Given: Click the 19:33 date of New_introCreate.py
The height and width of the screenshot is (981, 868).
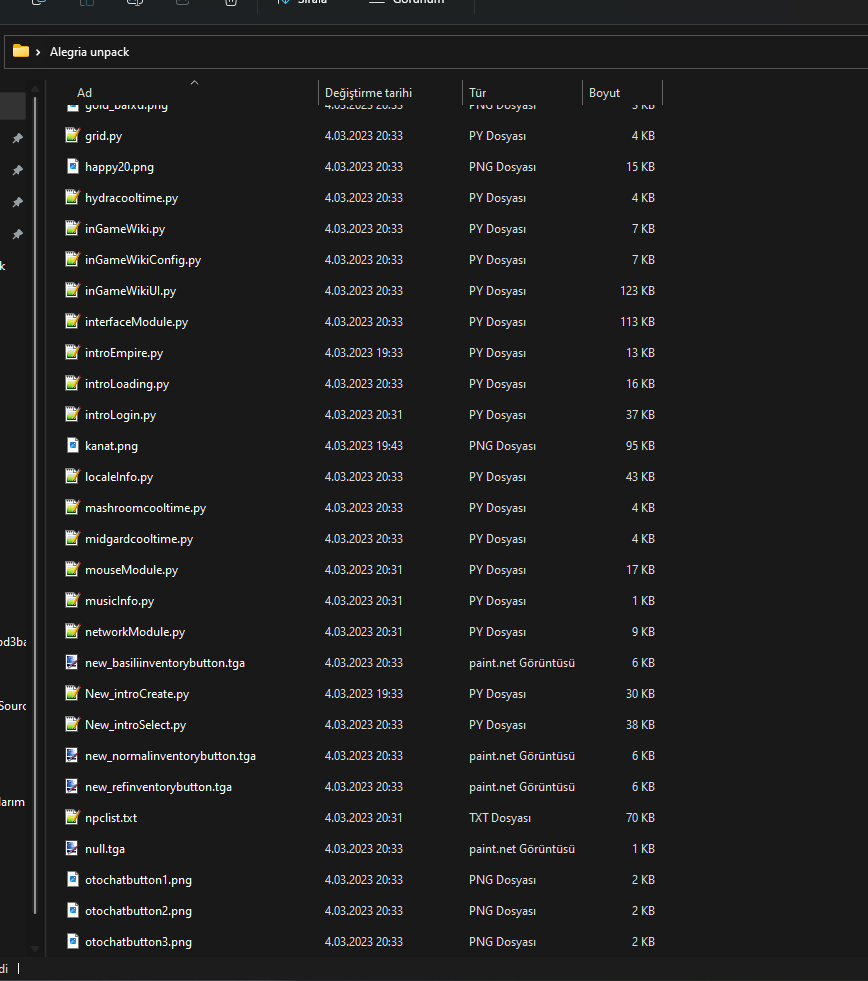Looking at the screenshot, I should pos(364,693).
